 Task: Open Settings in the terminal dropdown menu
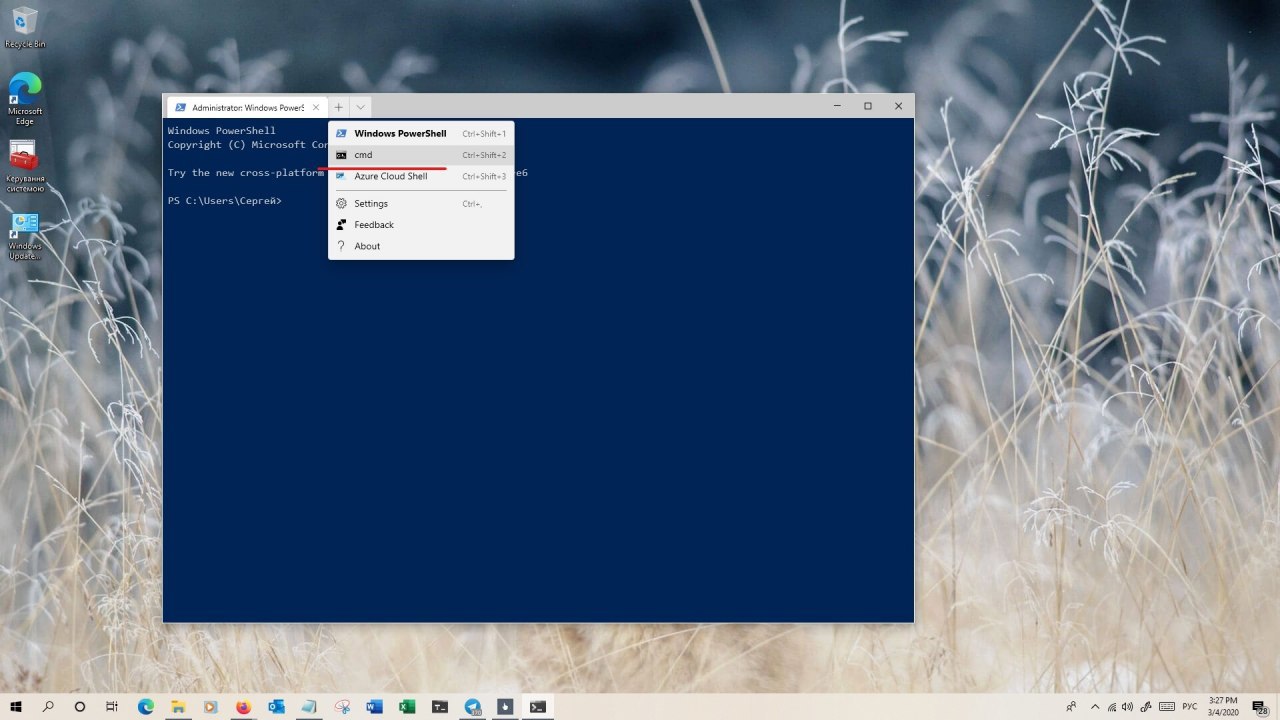pyautogui.click(x=421, y=203)
